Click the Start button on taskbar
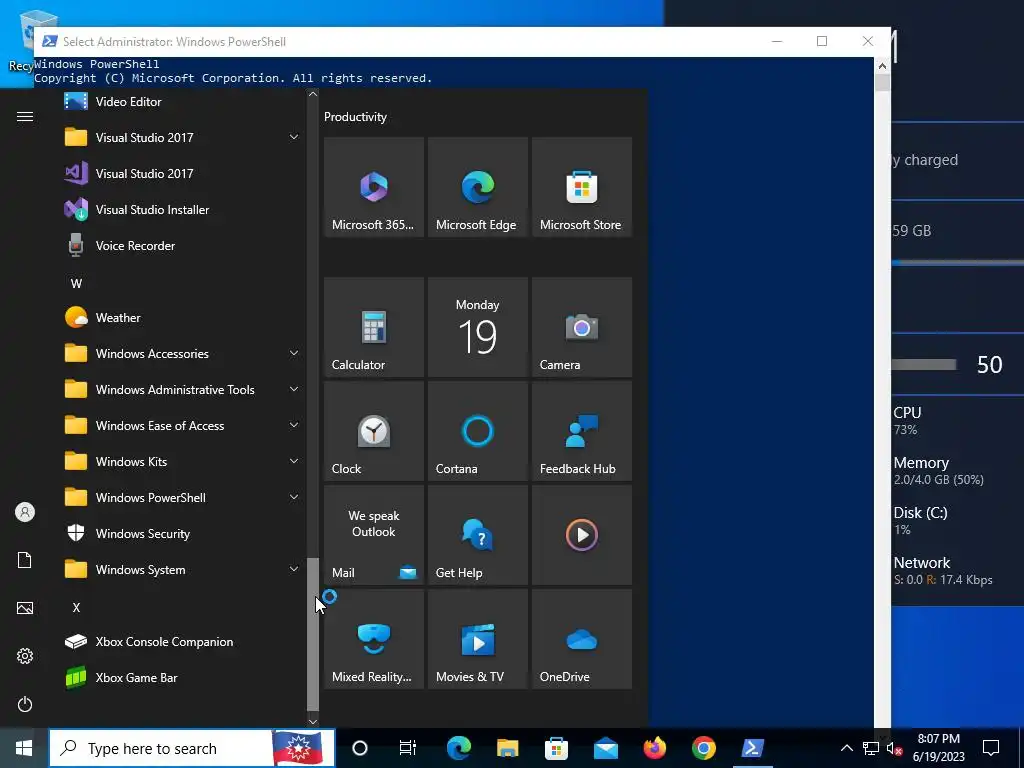 (24, 748)
